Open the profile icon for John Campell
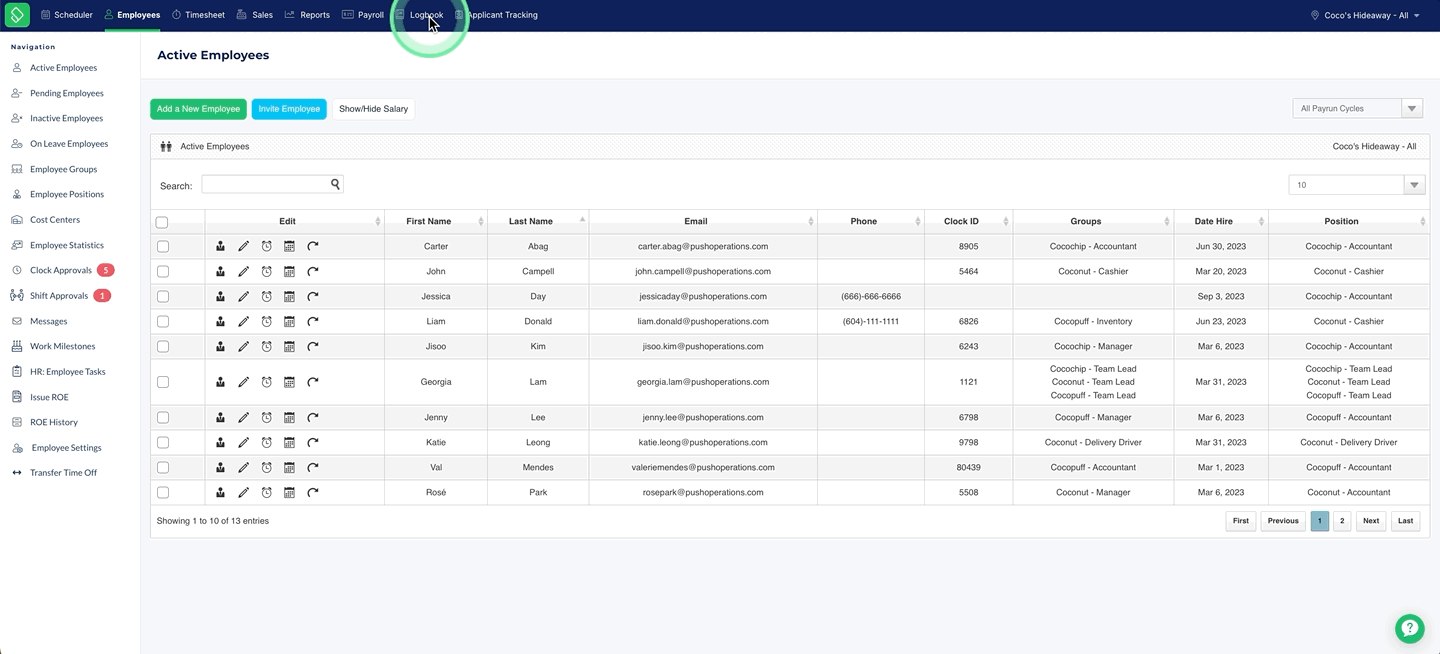The height and width of the screenshot is (654, 1440). [x=220, y=271]
